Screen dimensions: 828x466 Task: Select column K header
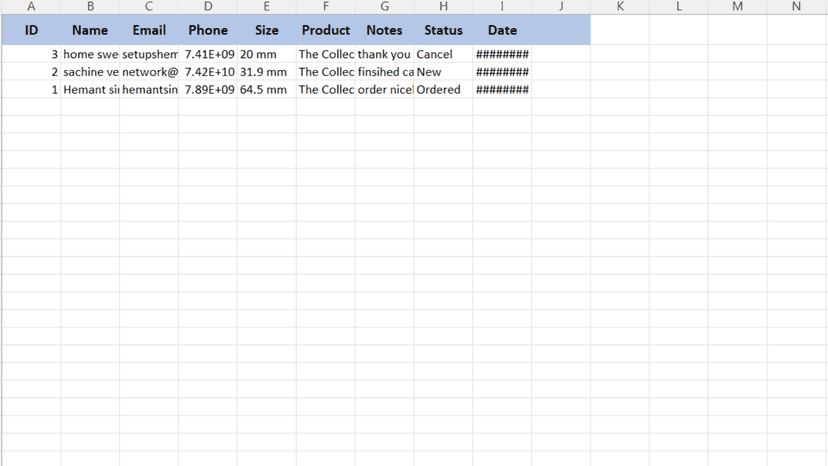(x=620, y=6)
